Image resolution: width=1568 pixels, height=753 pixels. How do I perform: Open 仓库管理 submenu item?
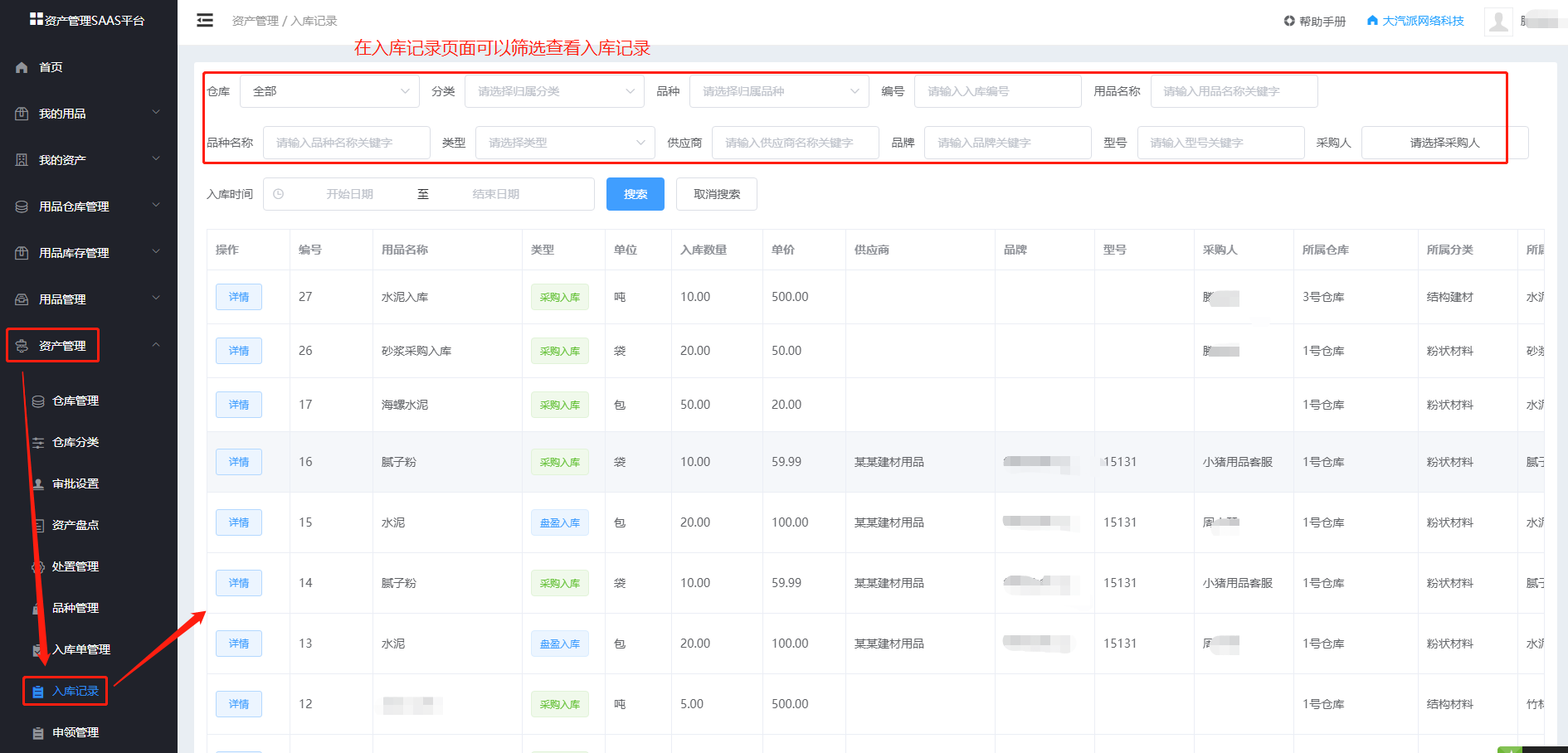pos(75,401)
